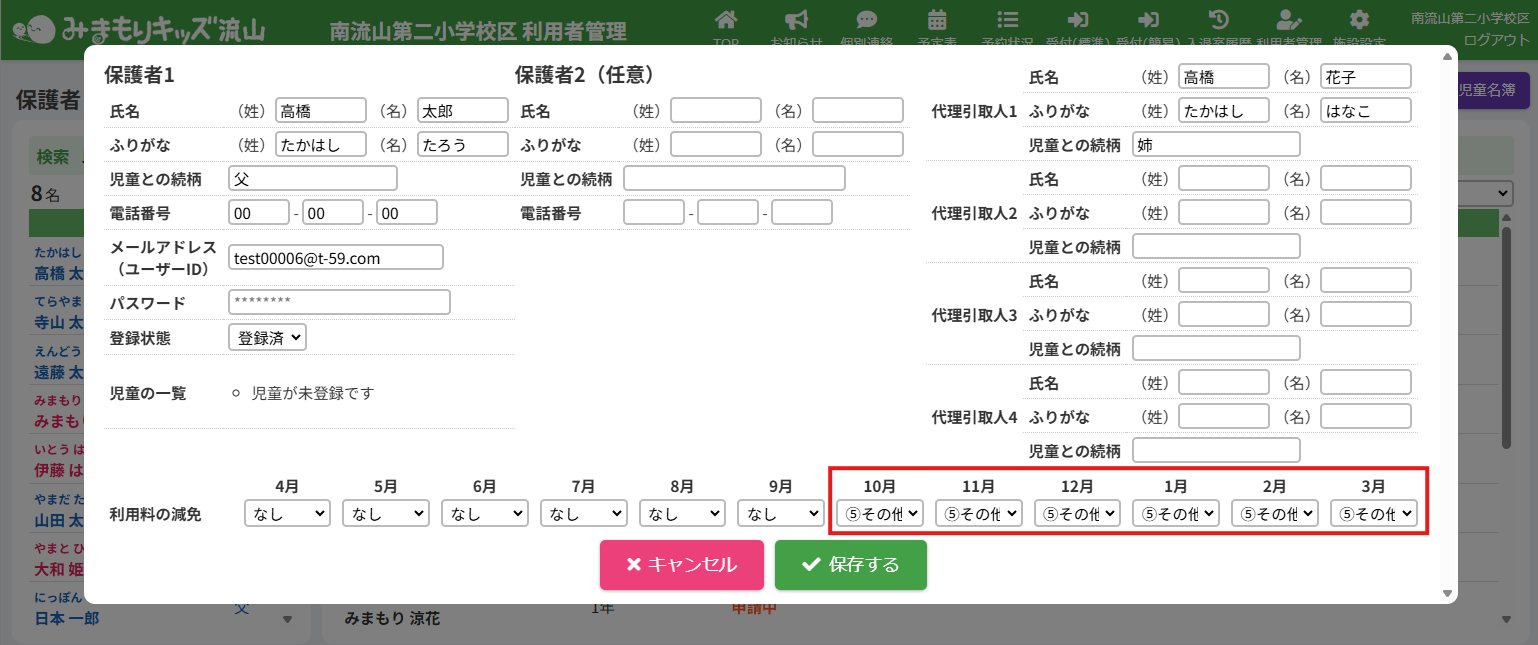Click the 受付(簡易) sign-in icon
This screenshot has height=645, width=1538.
1148,20
